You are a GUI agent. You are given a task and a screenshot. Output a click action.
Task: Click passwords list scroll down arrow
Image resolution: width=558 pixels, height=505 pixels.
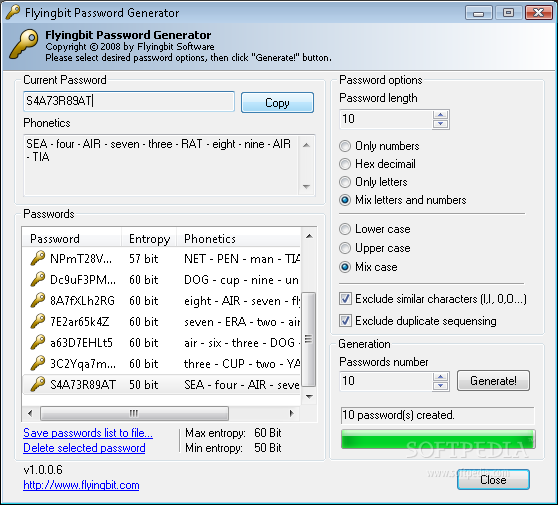[309, 396]
